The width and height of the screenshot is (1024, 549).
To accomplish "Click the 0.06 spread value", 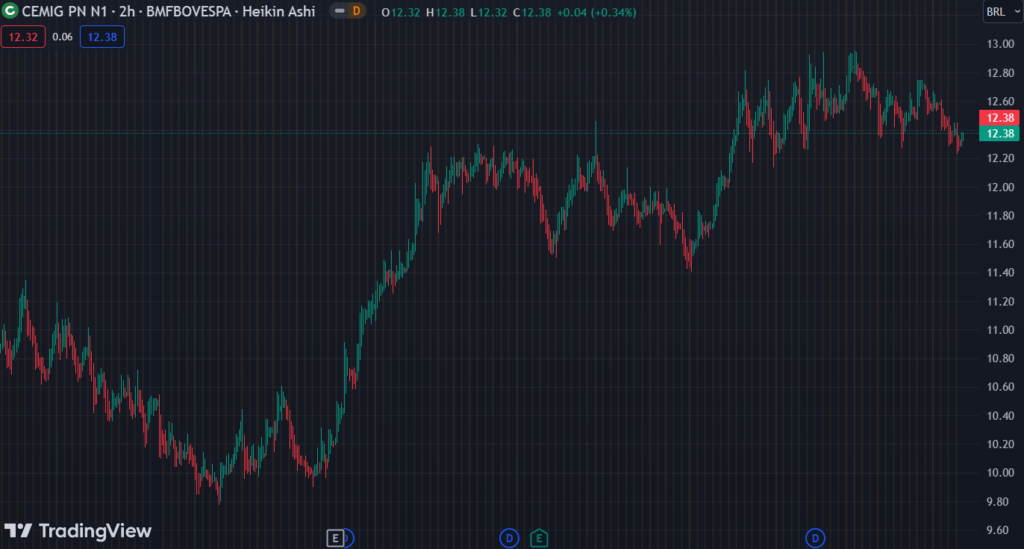I will pos(61,36).
